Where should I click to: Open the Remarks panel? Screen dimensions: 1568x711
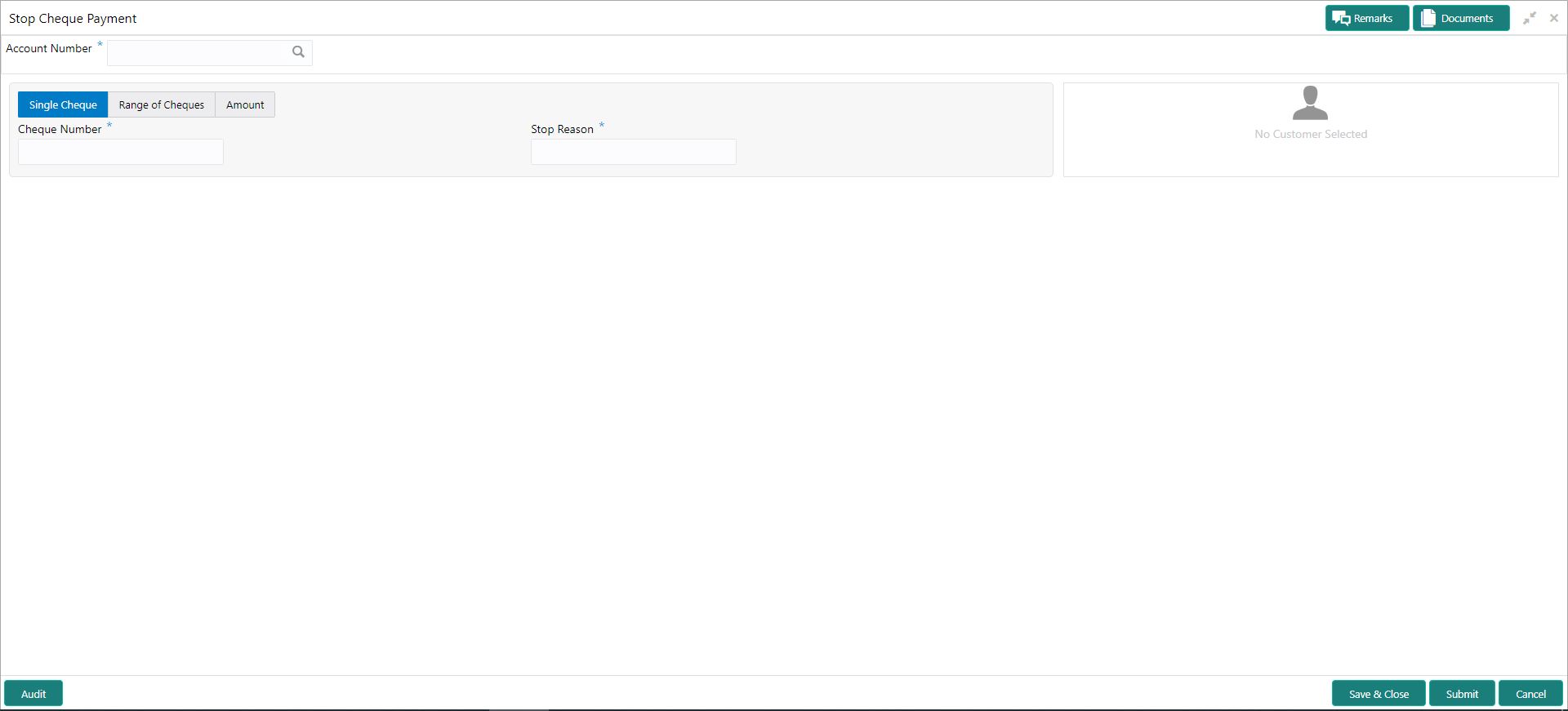[1366, 18]
